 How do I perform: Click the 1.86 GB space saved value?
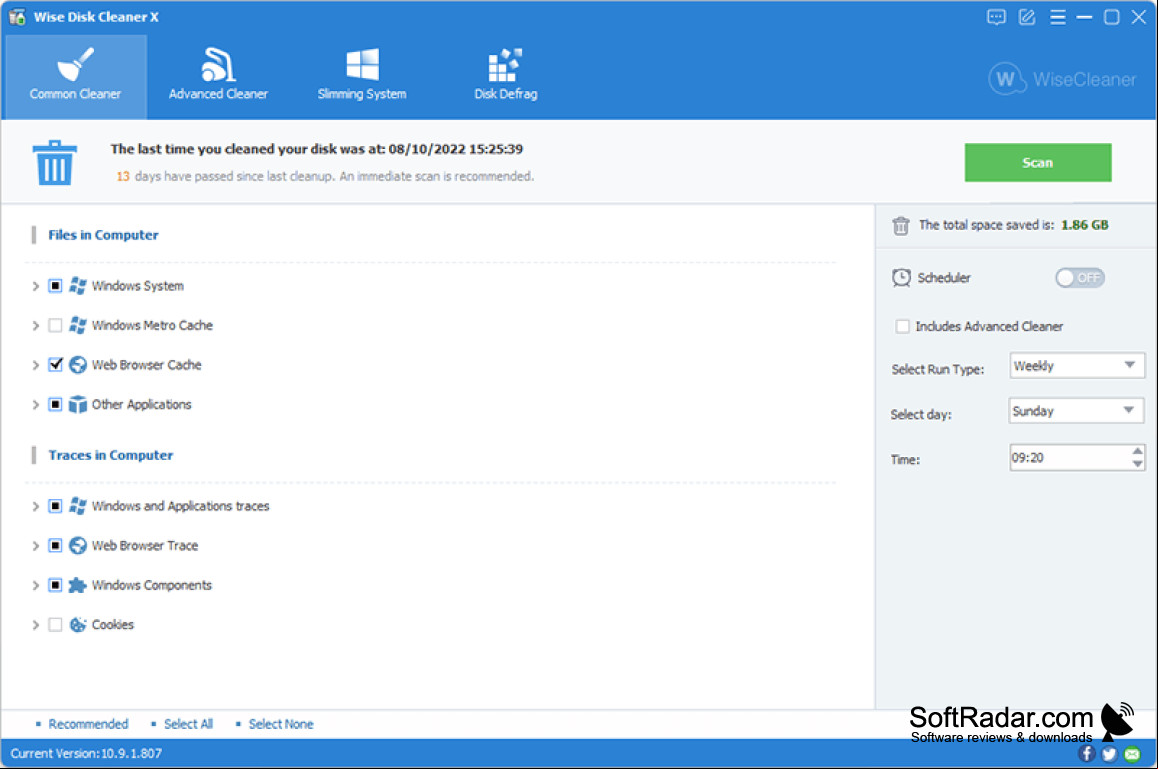coord(1084,225)
